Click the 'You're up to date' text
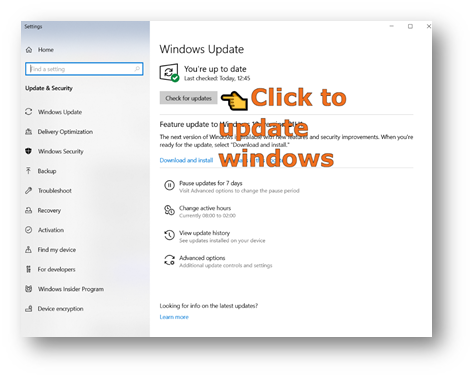474x379 pixels. (215, 69)
